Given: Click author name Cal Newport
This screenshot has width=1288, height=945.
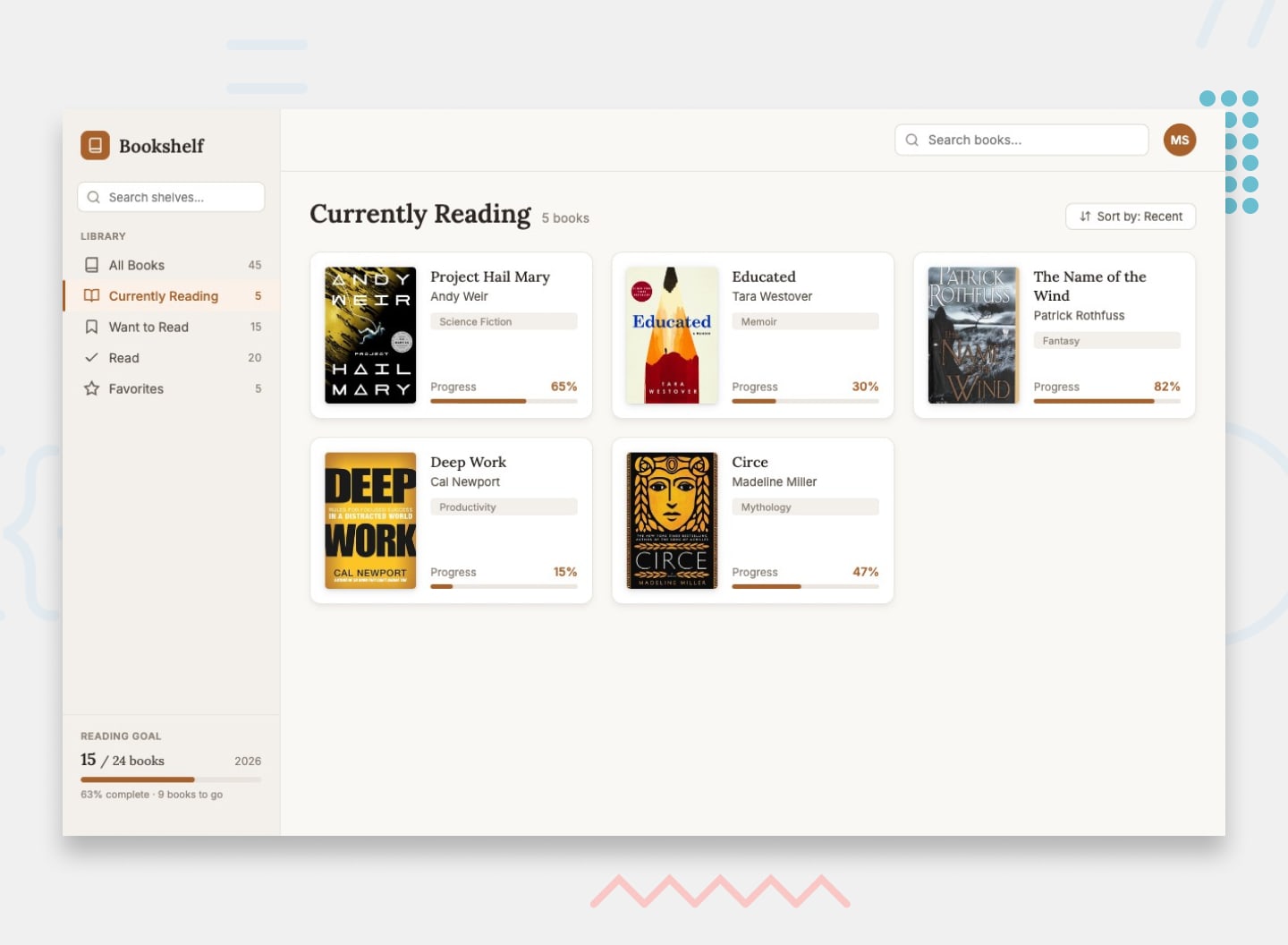Looking at the screenshot, I should pos(465,481).
